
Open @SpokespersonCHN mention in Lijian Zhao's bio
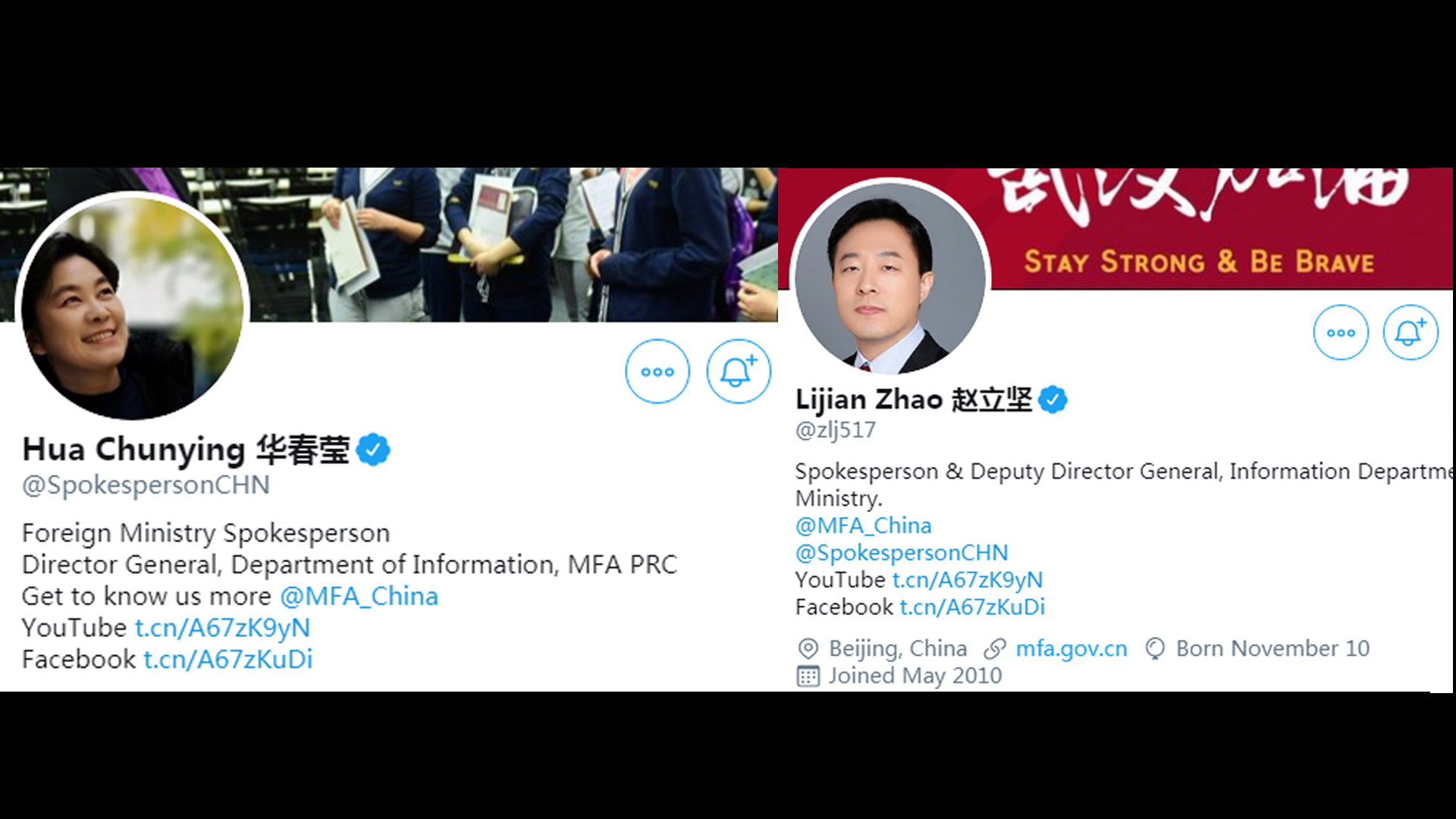(x=902, y=553)
